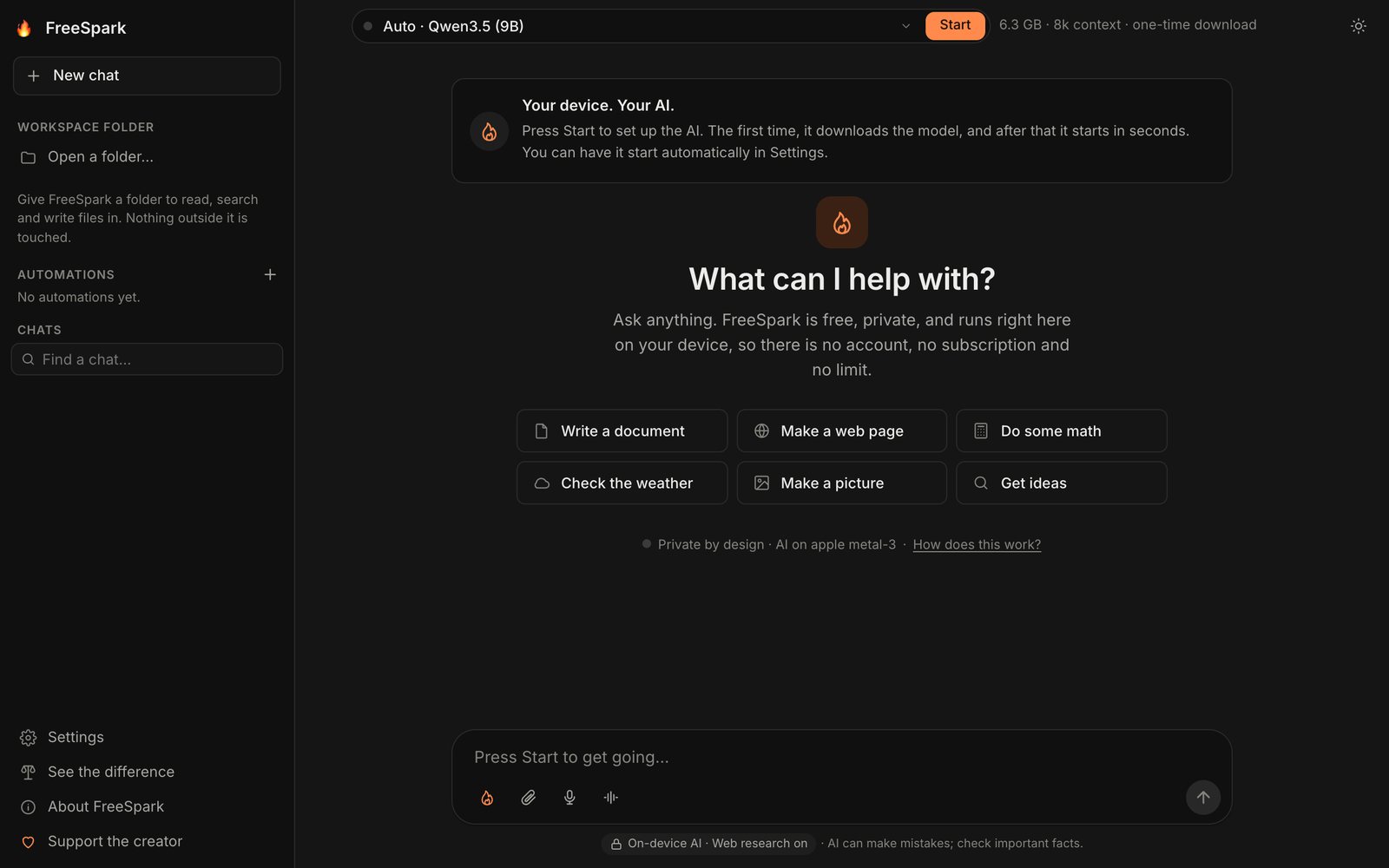Click the No automations yet text

click(x=79, y=297)
